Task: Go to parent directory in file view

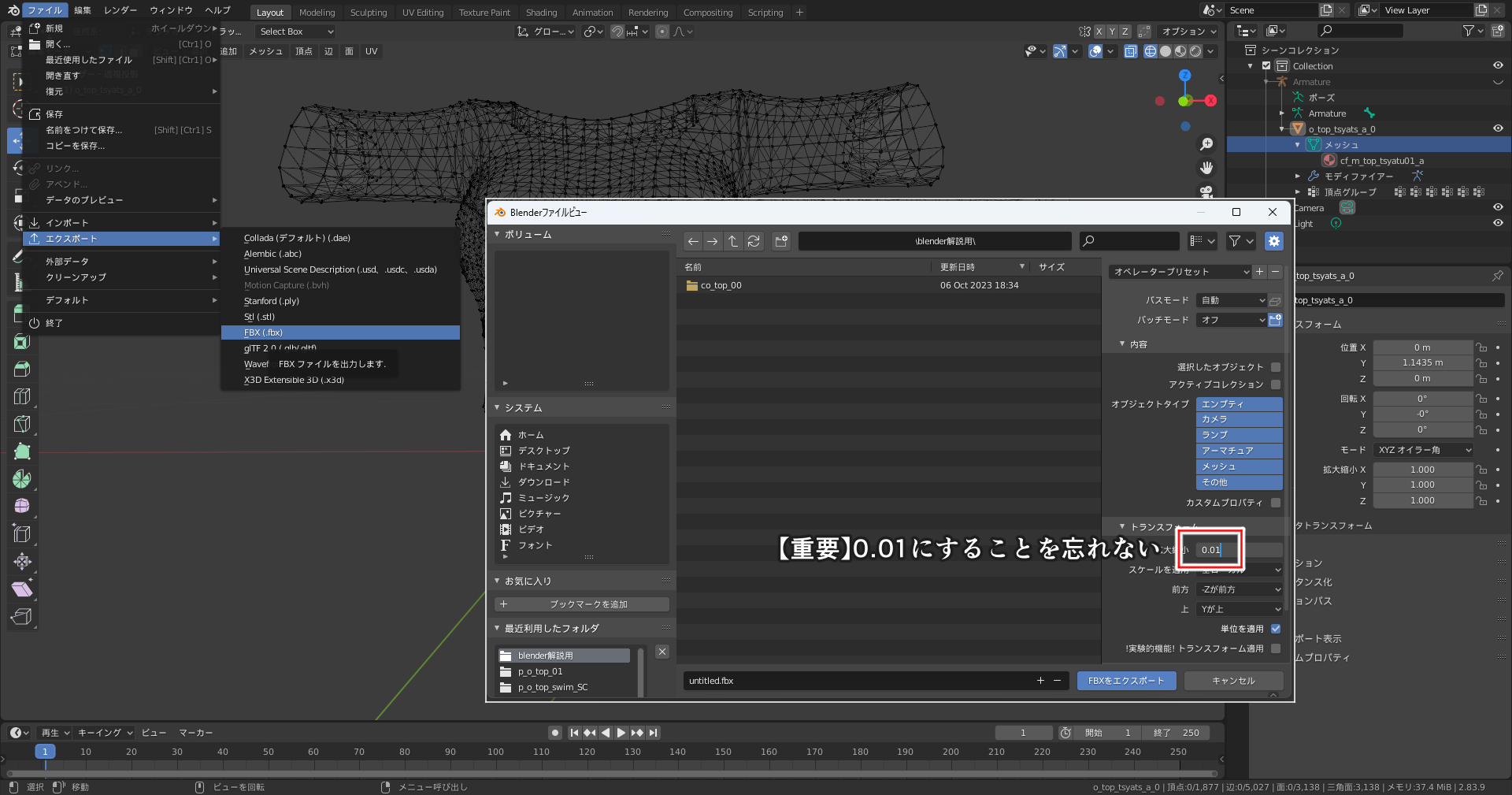Action: (733, 241)
